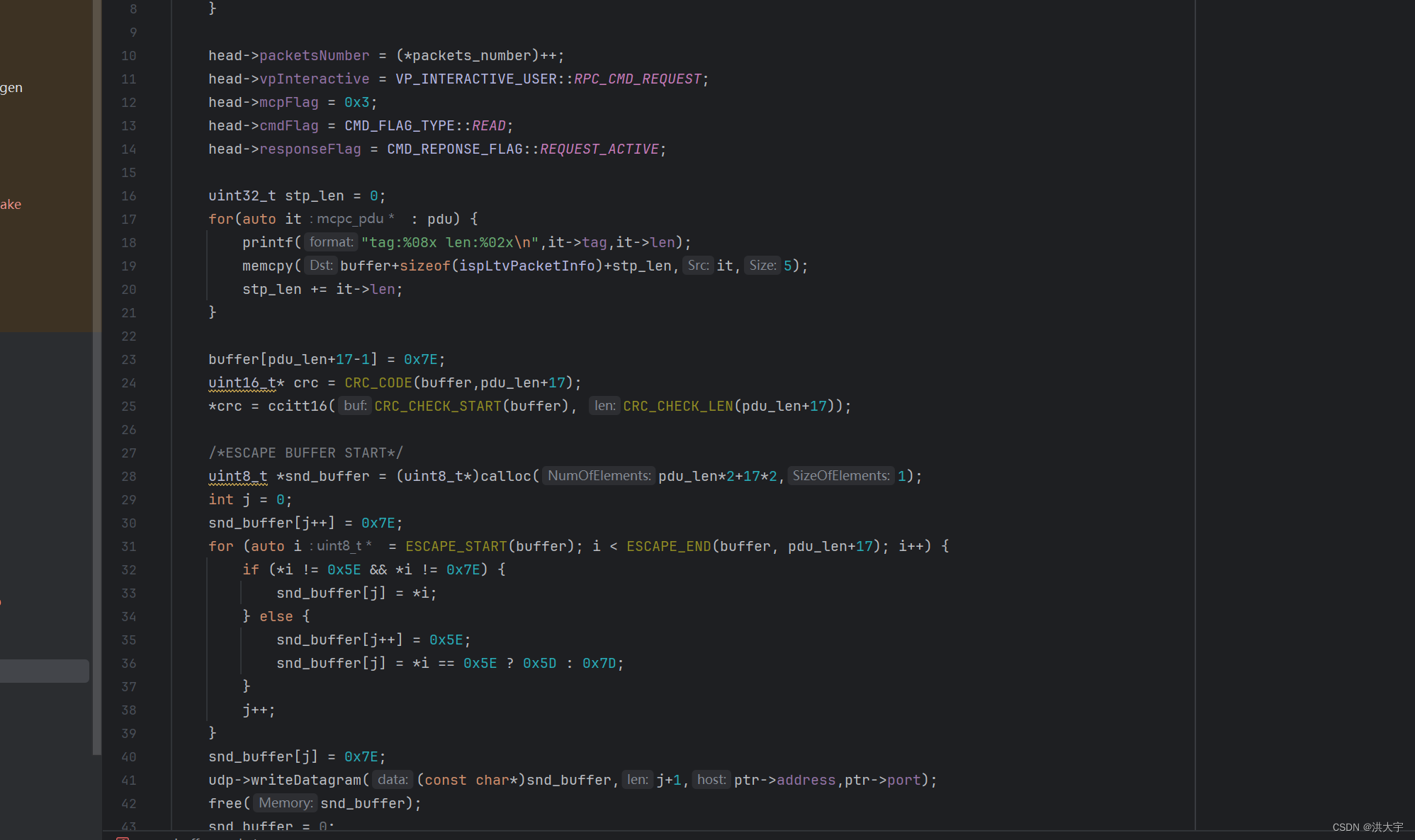Viewport: 1415px width, 840px height.
Task: Click the ESCAPE_START macro on line 31
Action: (456, 547)
